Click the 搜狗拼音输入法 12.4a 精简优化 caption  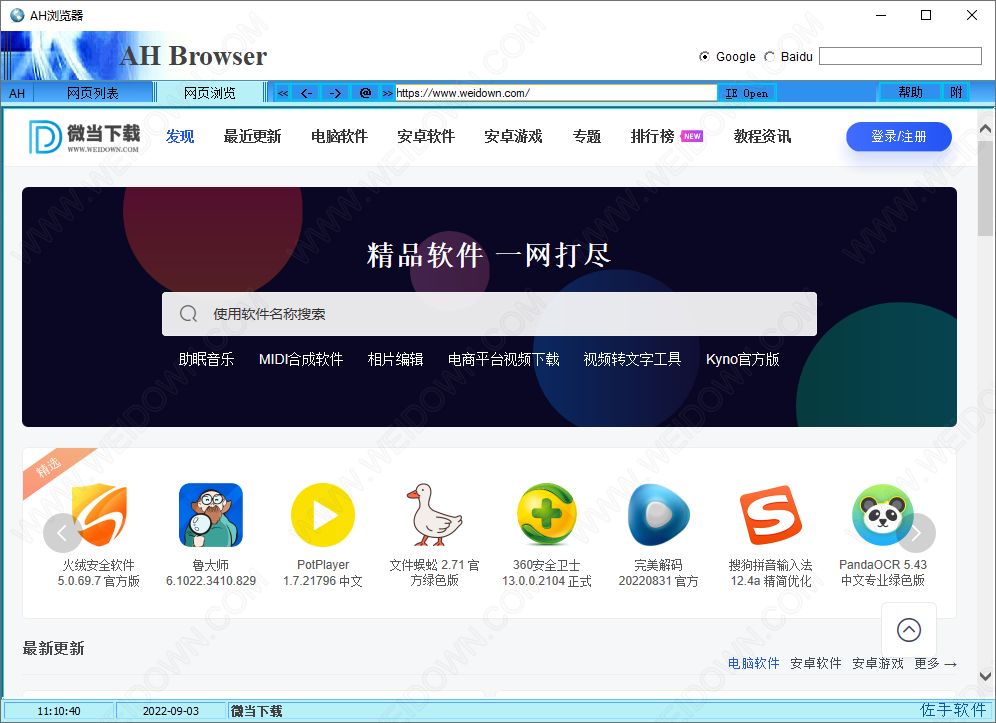click(771, 573)
